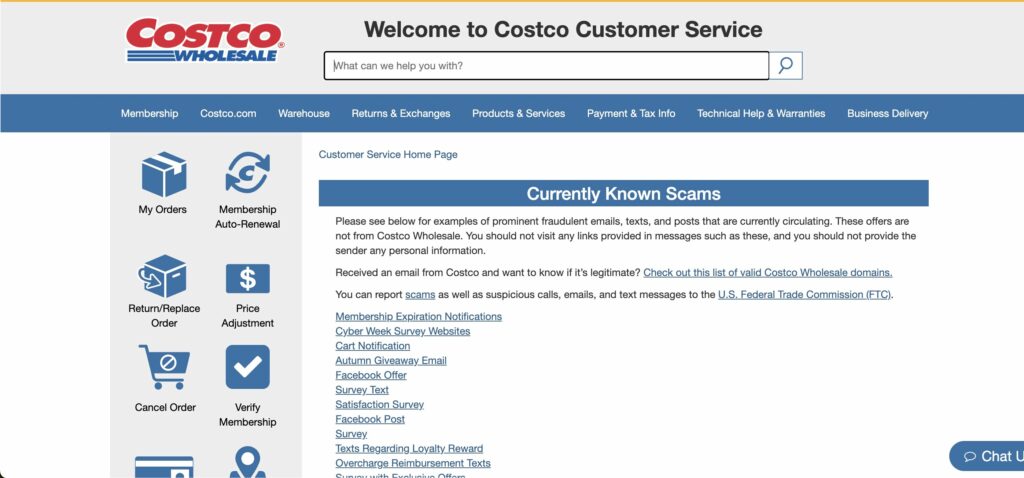Open the Chat bubble button
The width and height of the screenshot is (1024, 478).
(x=987, y=456)
